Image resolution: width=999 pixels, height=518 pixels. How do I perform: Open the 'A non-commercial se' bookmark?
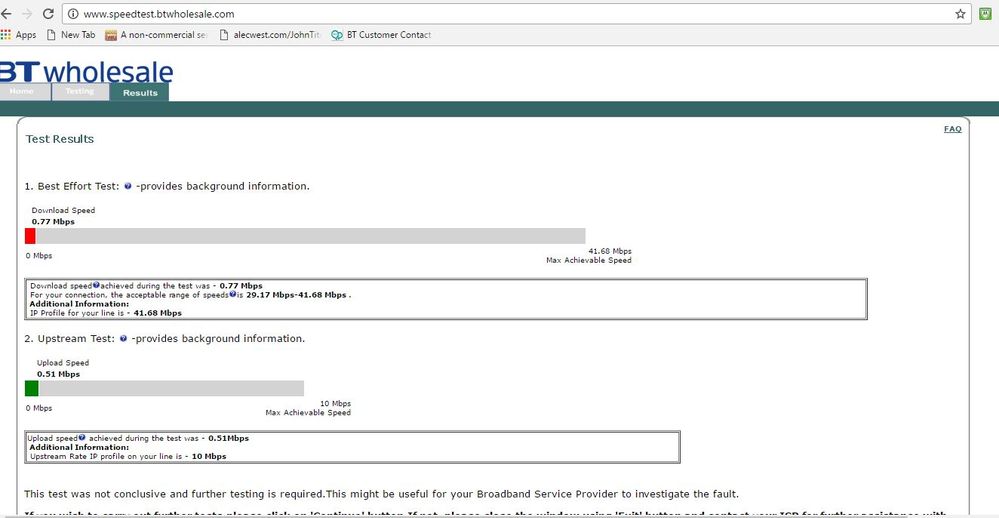(156, 35)
